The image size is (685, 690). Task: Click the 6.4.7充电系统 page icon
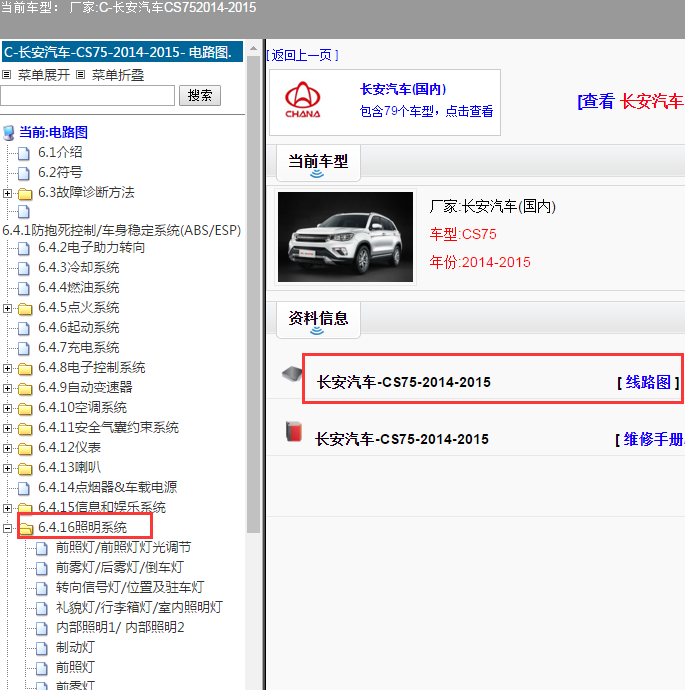24,349
